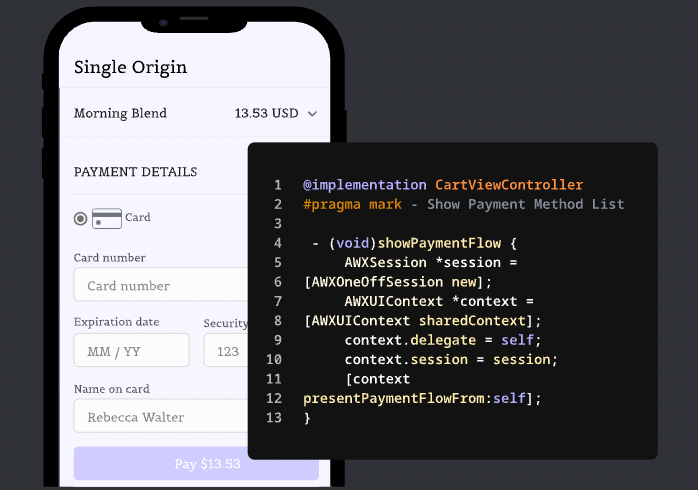This screenshot has width=698, height=490.
Task: Click showPaymentFlow in code line 4
Action: (x=439, y=243)
